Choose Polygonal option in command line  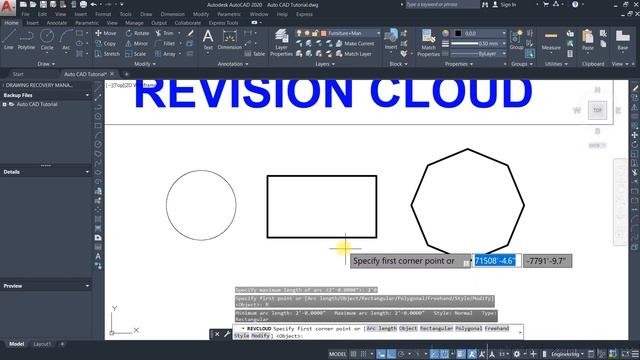469,328
